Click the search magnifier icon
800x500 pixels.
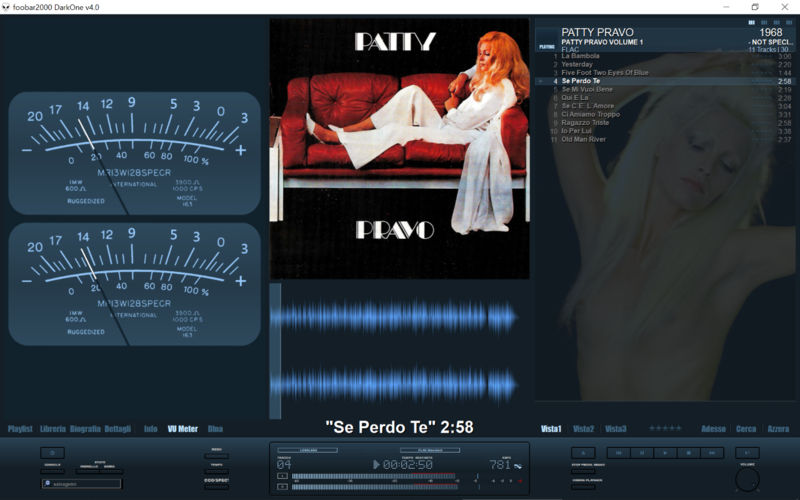[48, 484]
